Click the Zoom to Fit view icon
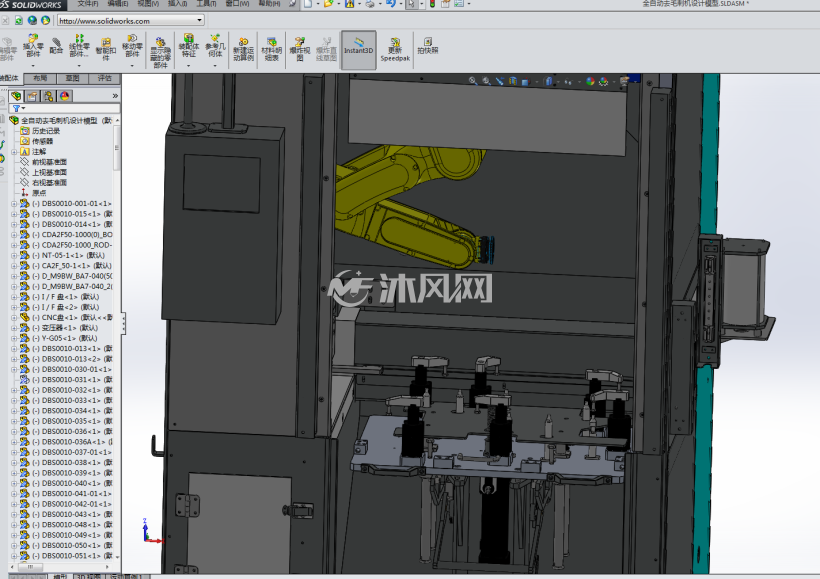The width and height of the screenshot is (820, 579). pos(473,81)
